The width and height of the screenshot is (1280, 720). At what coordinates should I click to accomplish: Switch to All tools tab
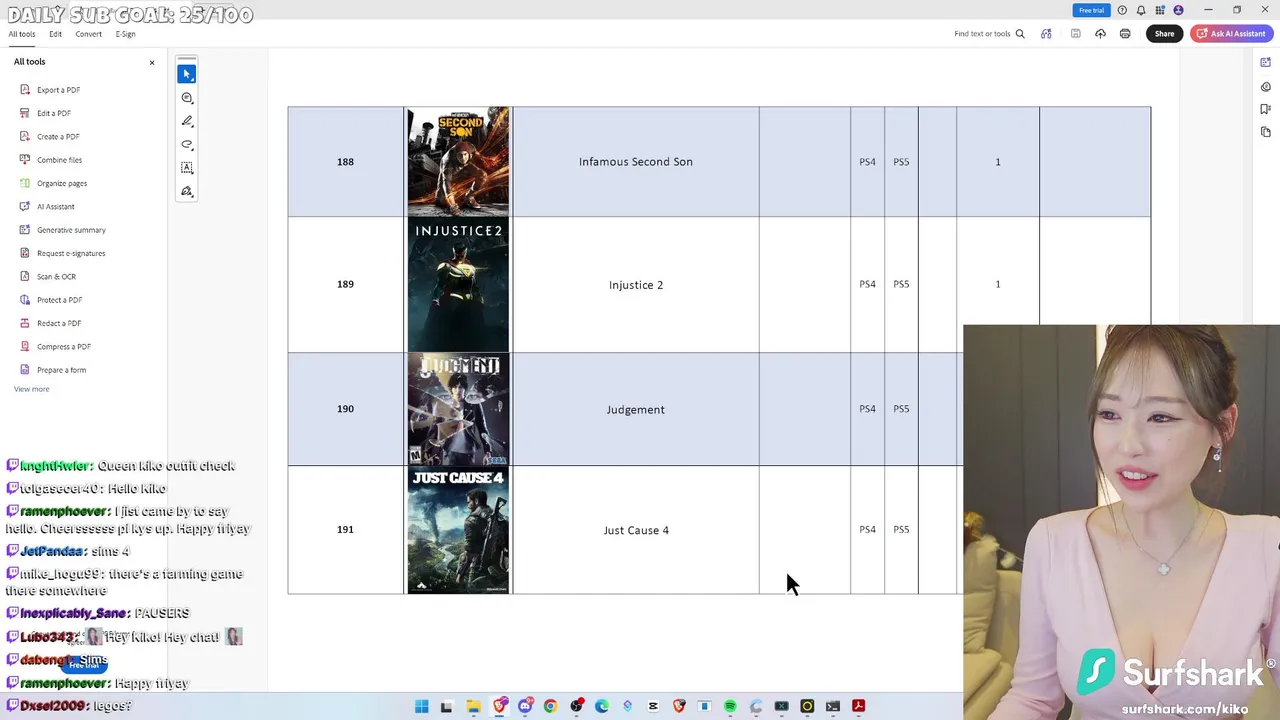[22, 34]
